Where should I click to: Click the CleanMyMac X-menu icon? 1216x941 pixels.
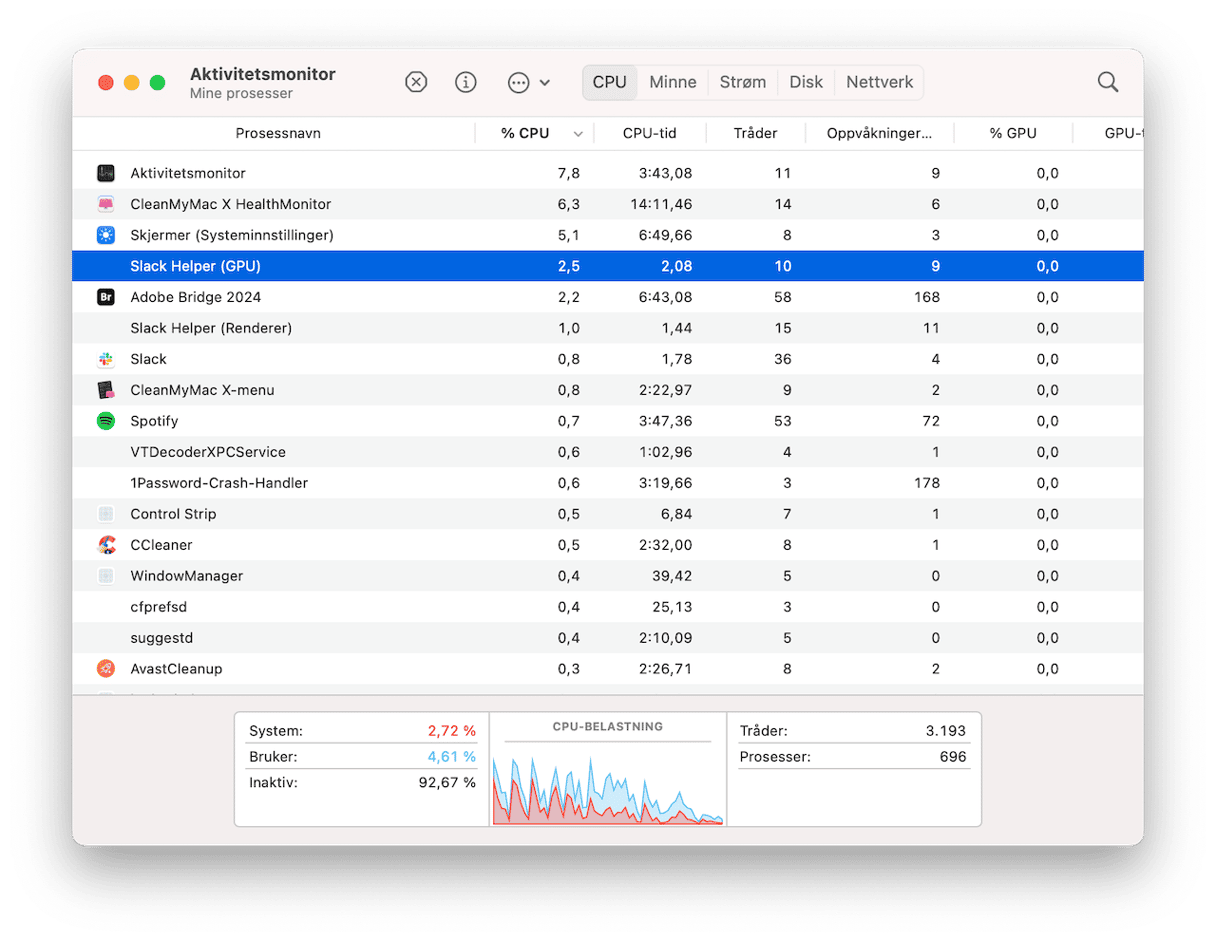pyautogui.click(x=106, y=390)
